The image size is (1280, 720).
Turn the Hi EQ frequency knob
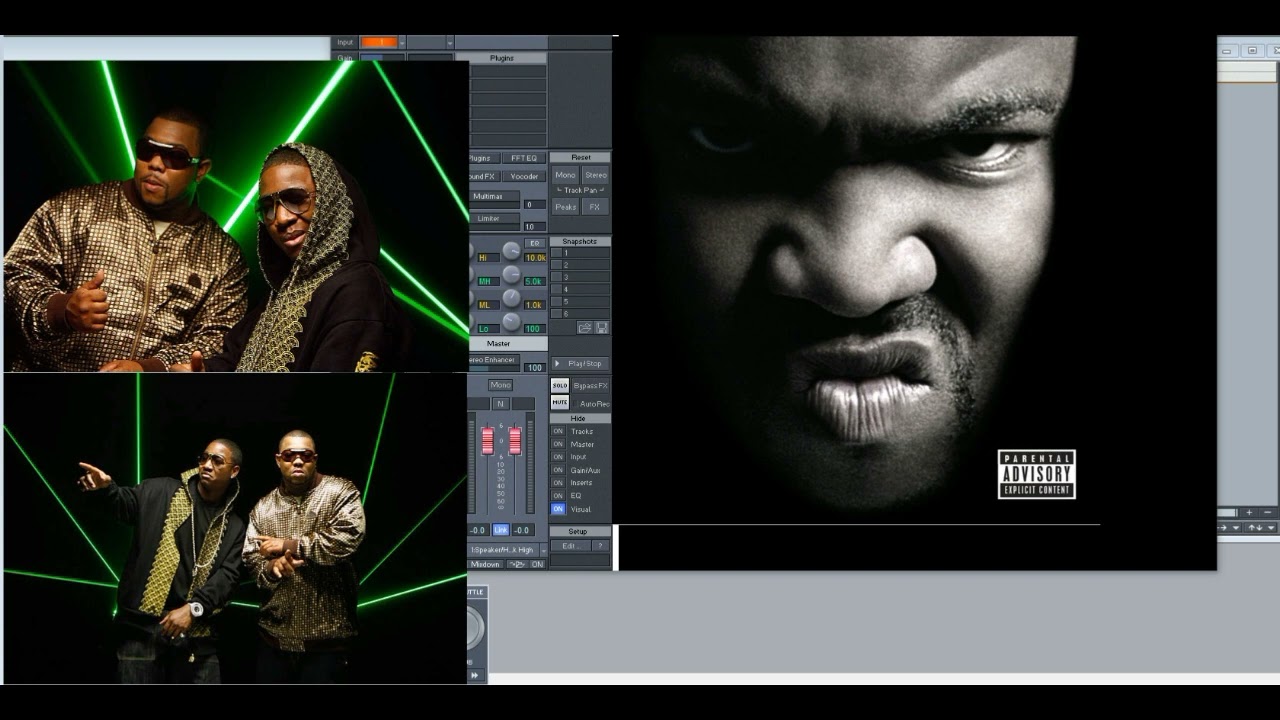pos(511,250)
